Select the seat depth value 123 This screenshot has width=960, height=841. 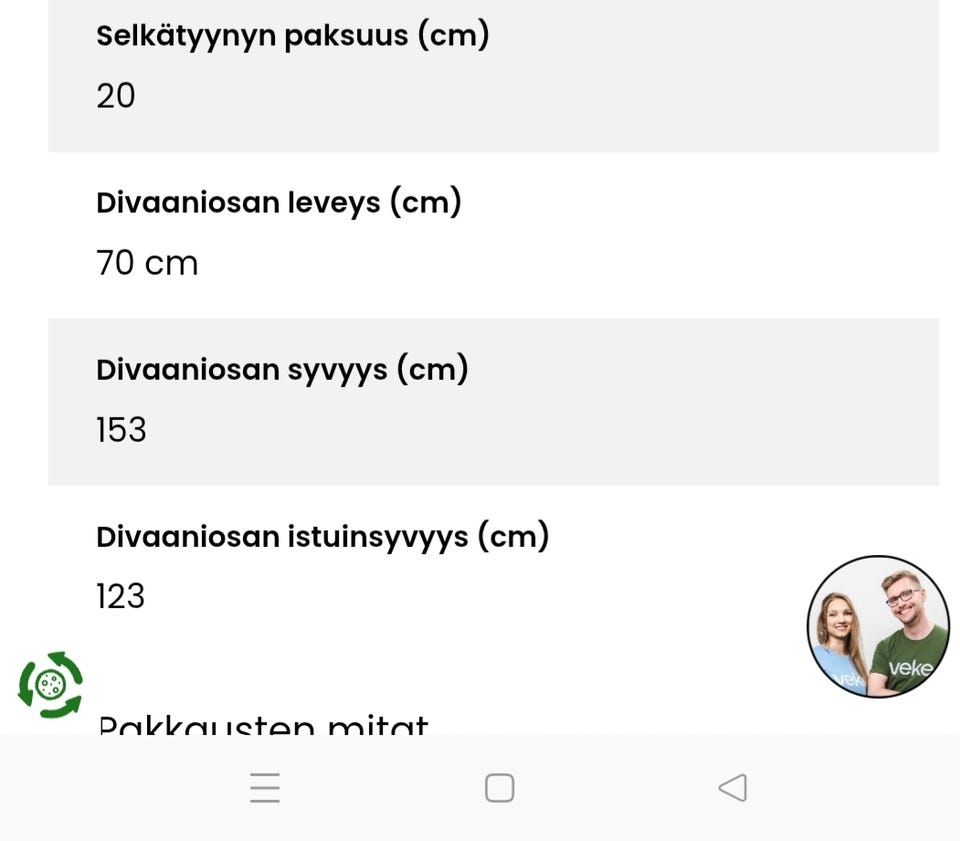click(x=121, y=597)
